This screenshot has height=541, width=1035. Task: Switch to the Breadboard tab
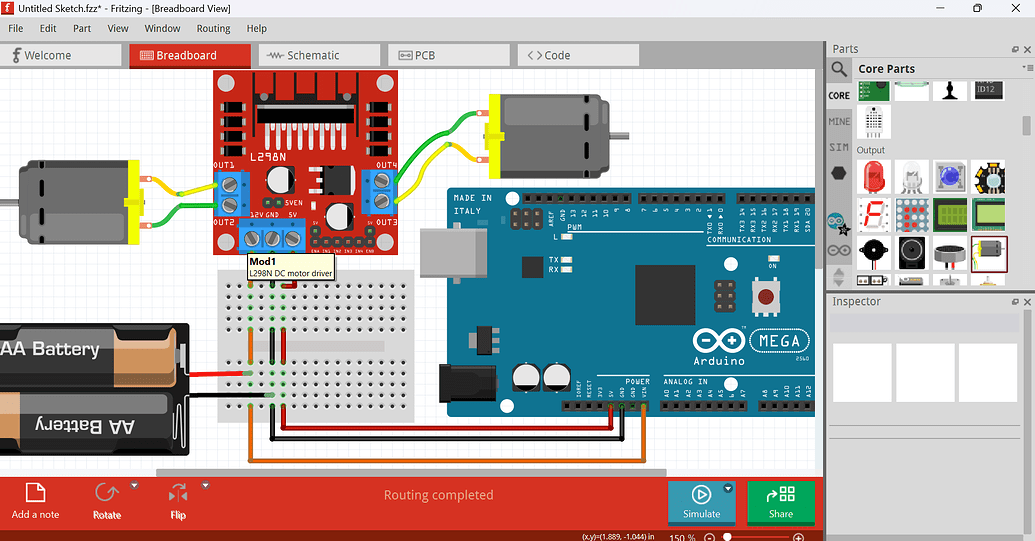pyautogui.click(x=190, y=55)
